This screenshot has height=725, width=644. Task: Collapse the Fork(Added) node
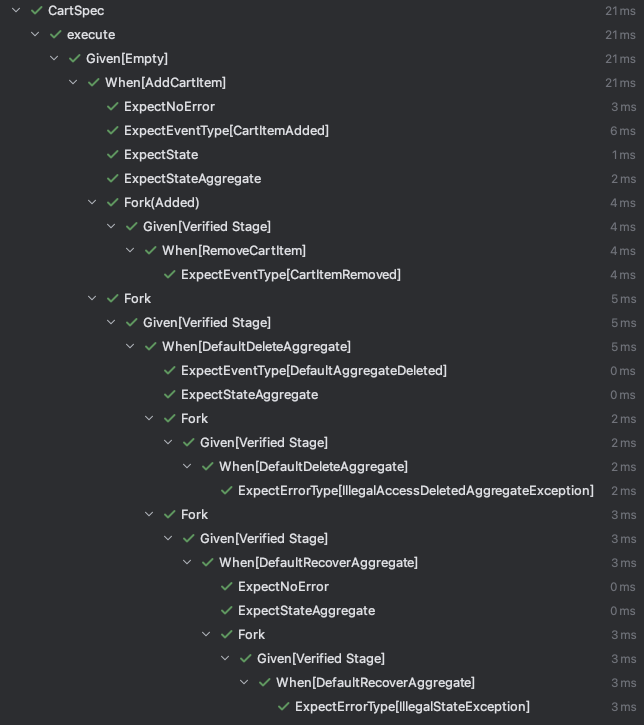point(92,203)
